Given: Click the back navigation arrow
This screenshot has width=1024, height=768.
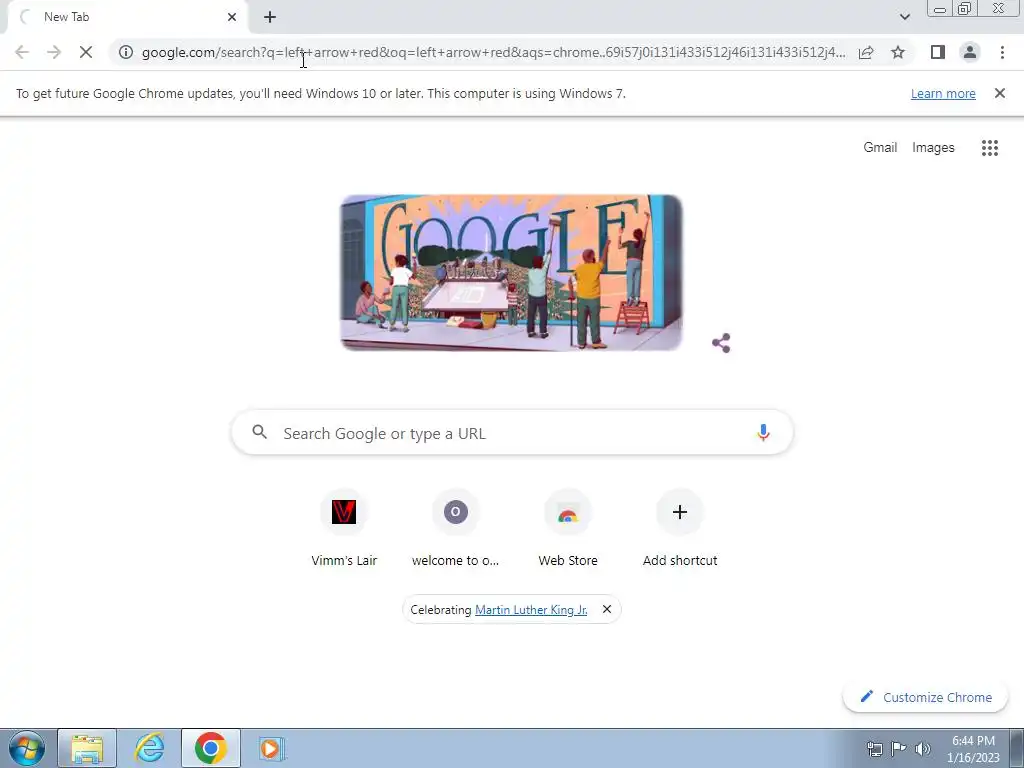Looking at the screenshot, I should [x=22, y=52].
